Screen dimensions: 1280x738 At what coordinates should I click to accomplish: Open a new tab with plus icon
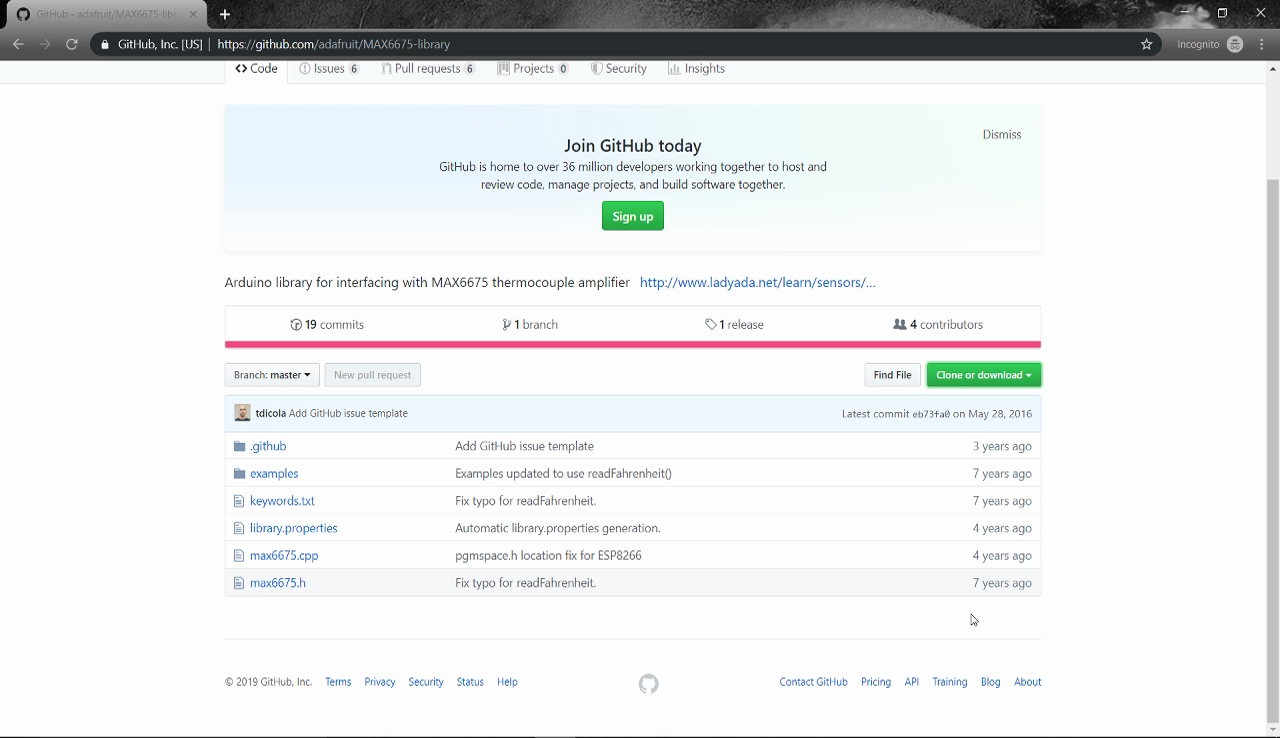(x=225, y=14)
